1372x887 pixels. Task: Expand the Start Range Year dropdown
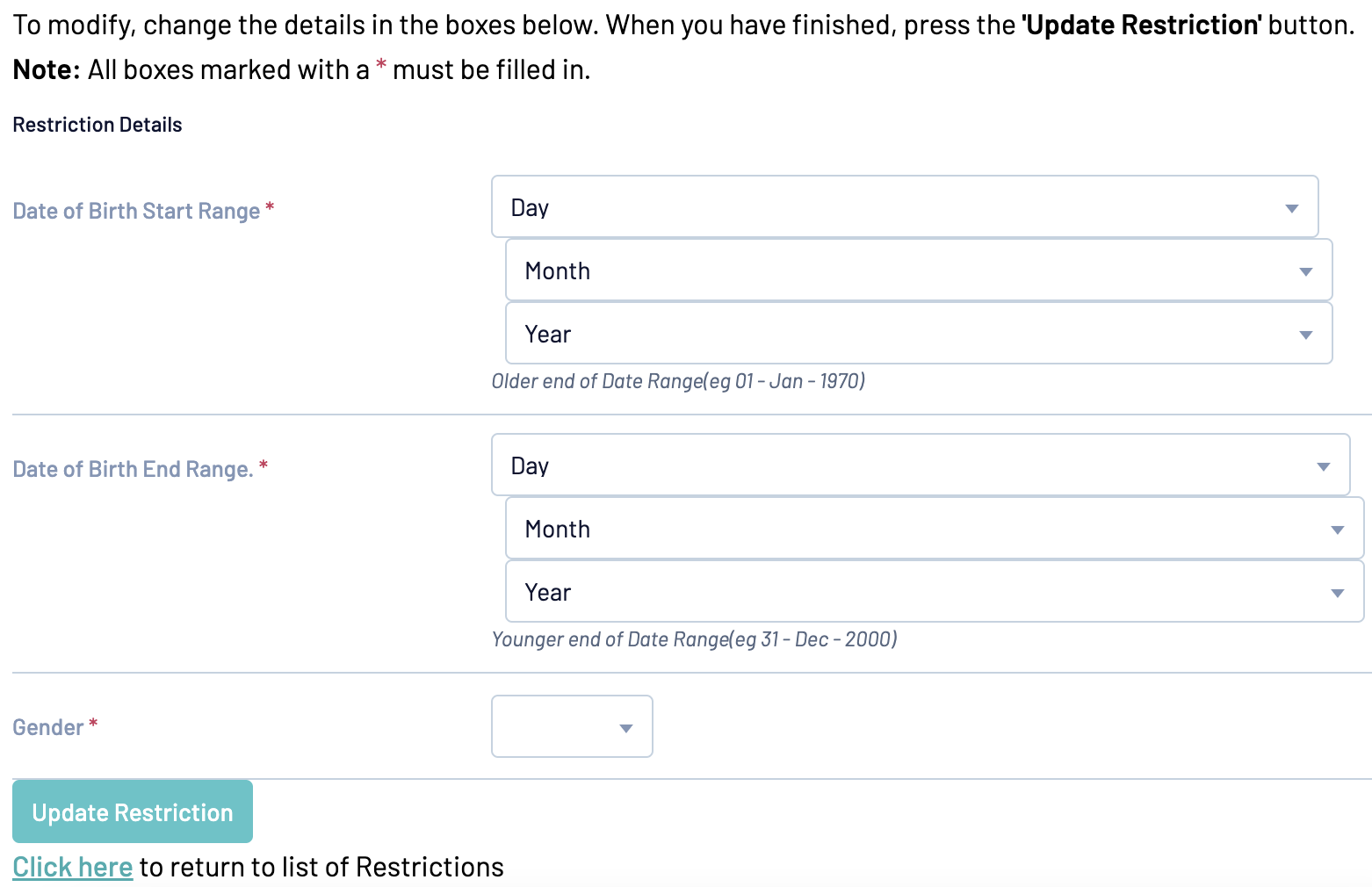coord(918,334)
